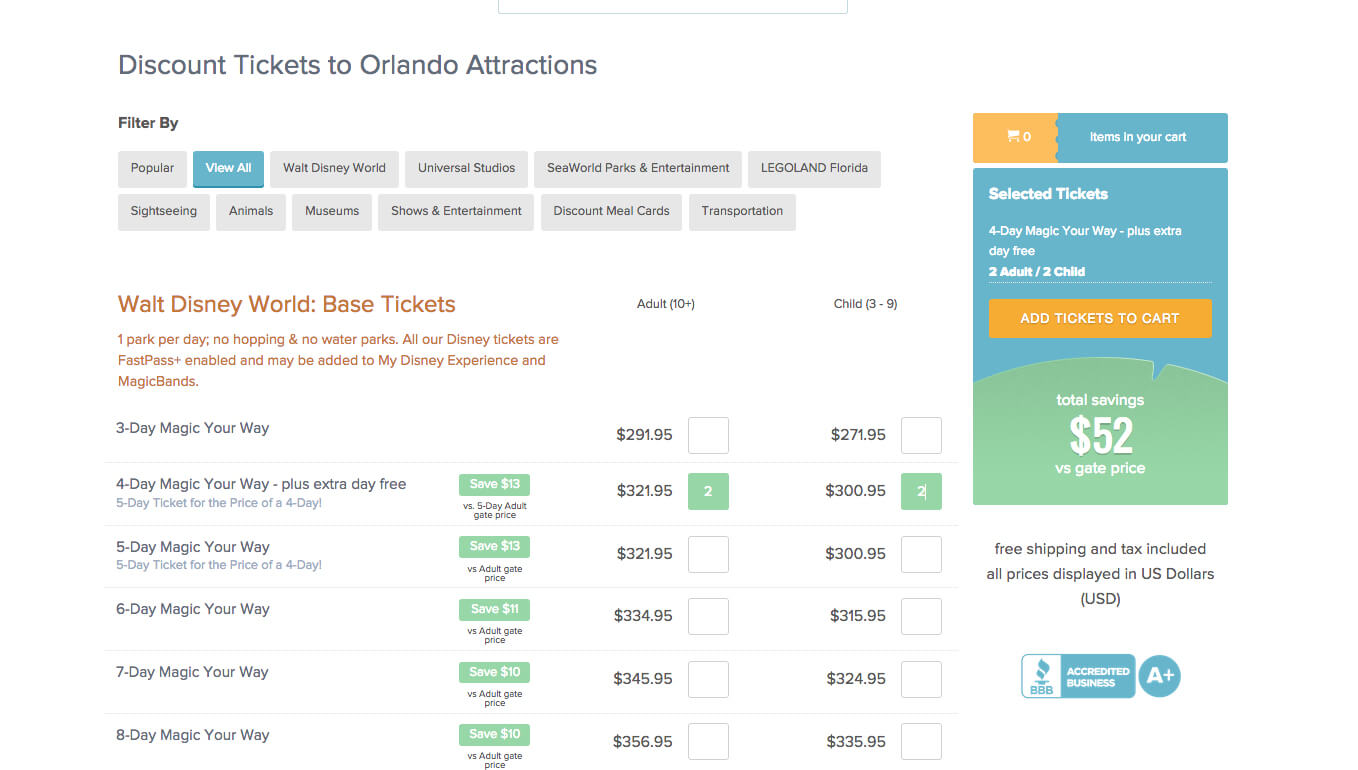Image resolution: width=1358 pixels, height=770 pixels.
Task: Click the $345.95 adult price
Action: pyautogui.click(x=643, y=679)
